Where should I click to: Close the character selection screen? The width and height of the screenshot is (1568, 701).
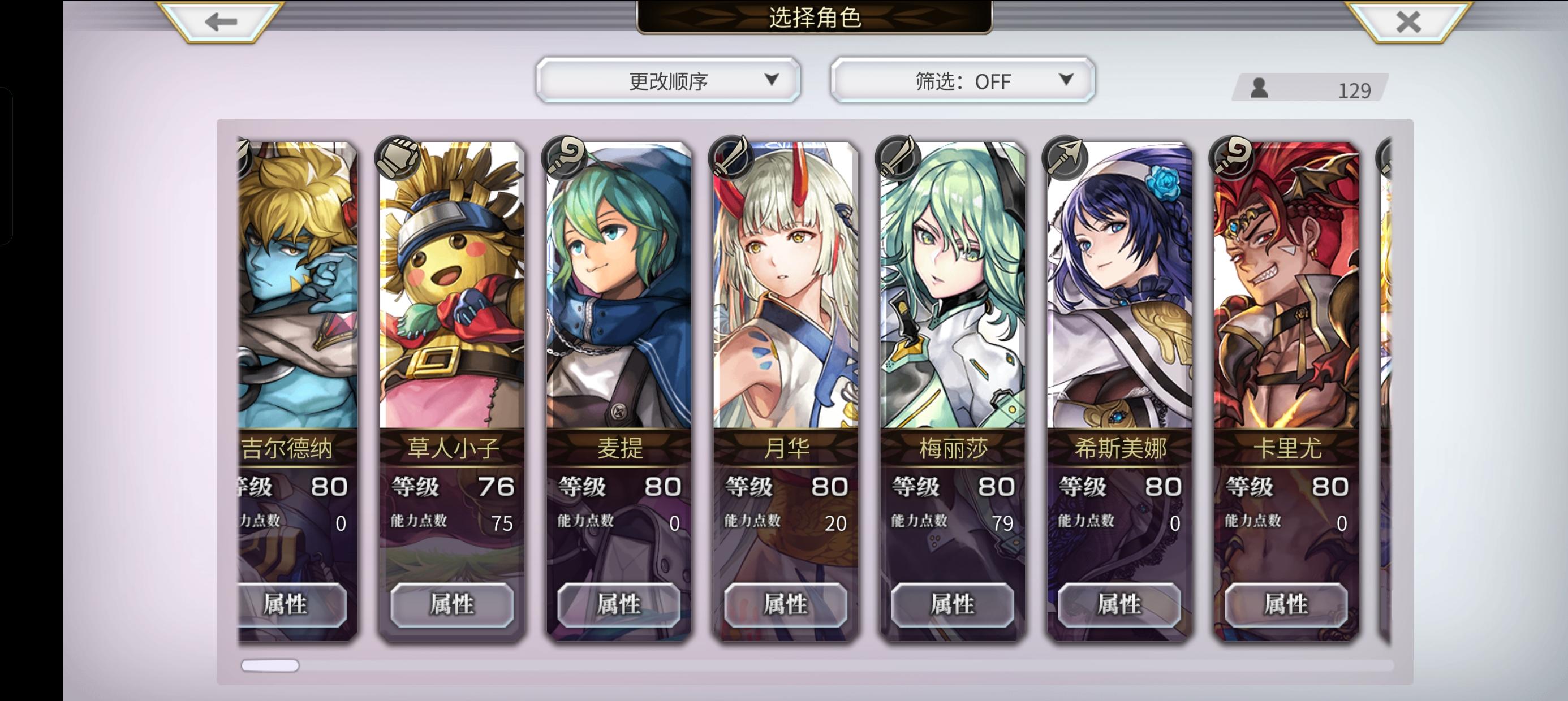coord(1408,23)
